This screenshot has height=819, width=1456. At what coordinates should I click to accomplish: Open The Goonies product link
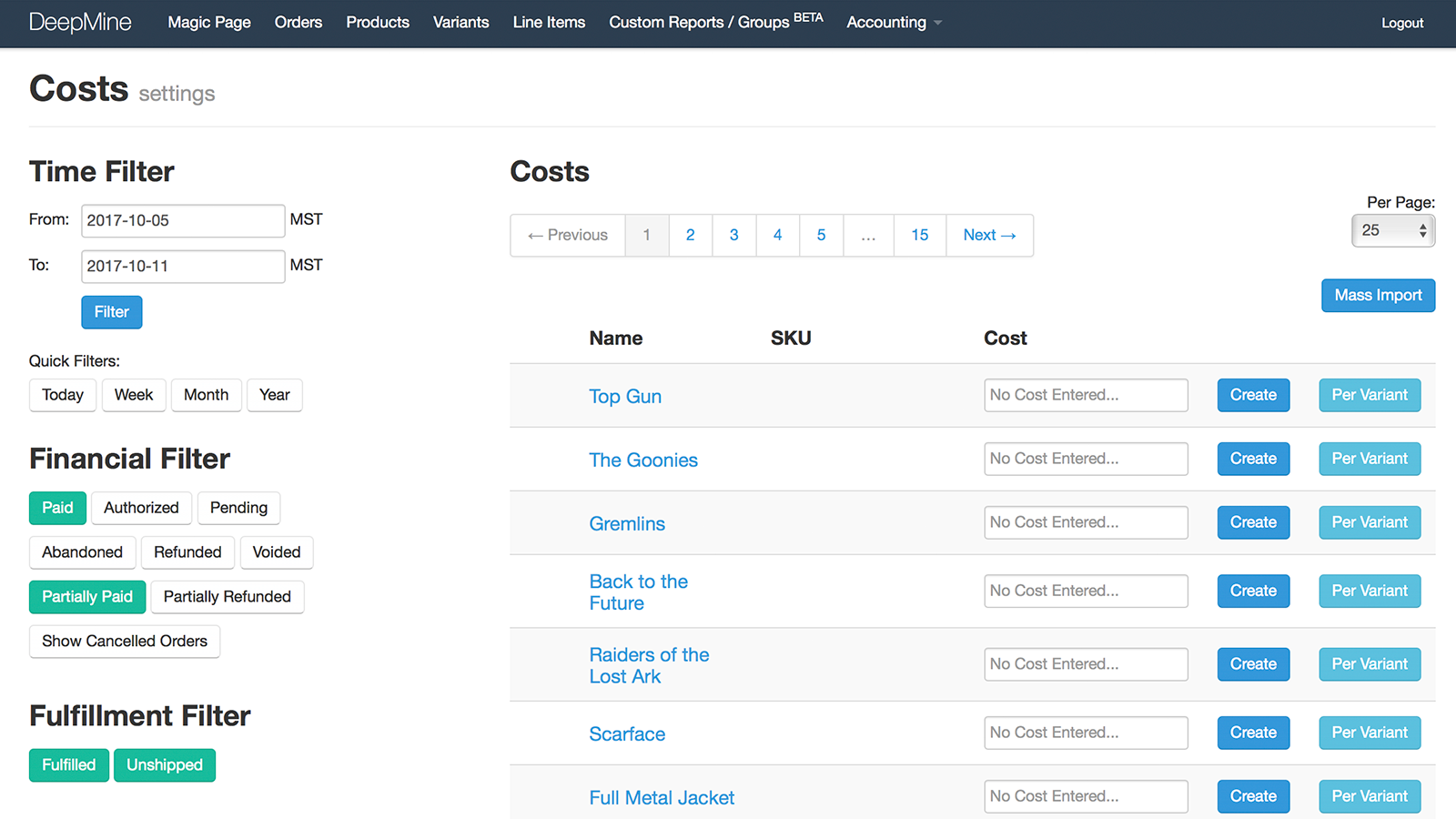[643, 460]
